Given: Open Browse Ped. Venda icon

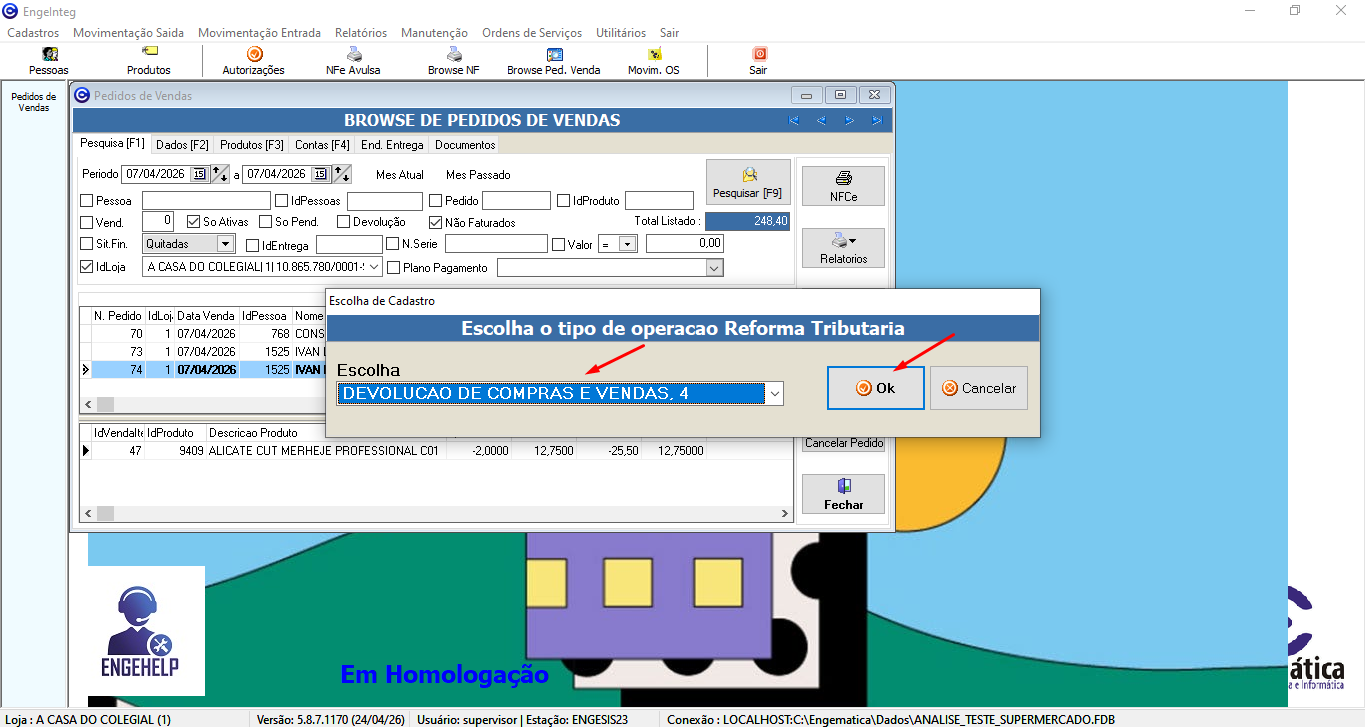Looking at the screenshot, I should coord(554,60).
